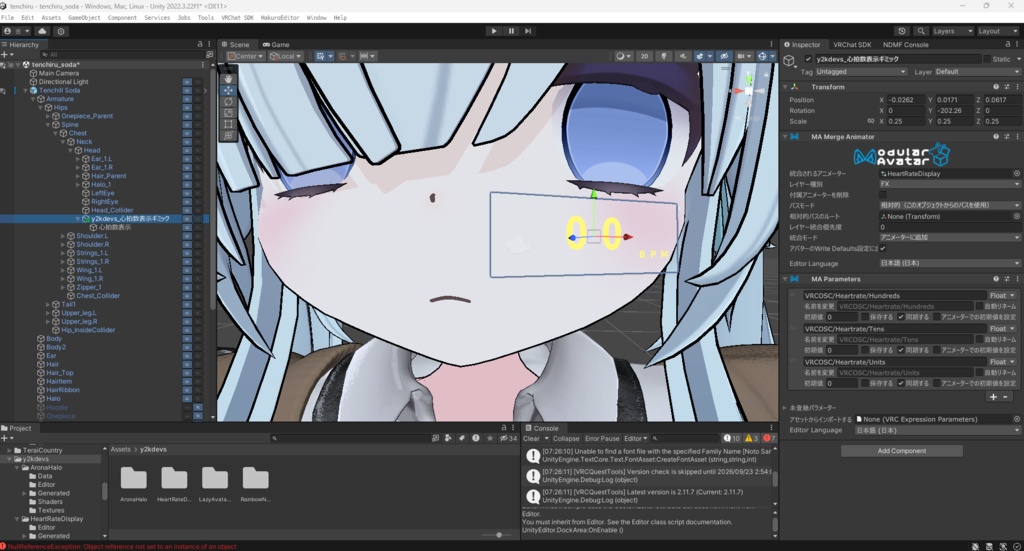Select the Transform combined tool in the Scene
This screenshot has width=1024, height=551.
(228, 135)
